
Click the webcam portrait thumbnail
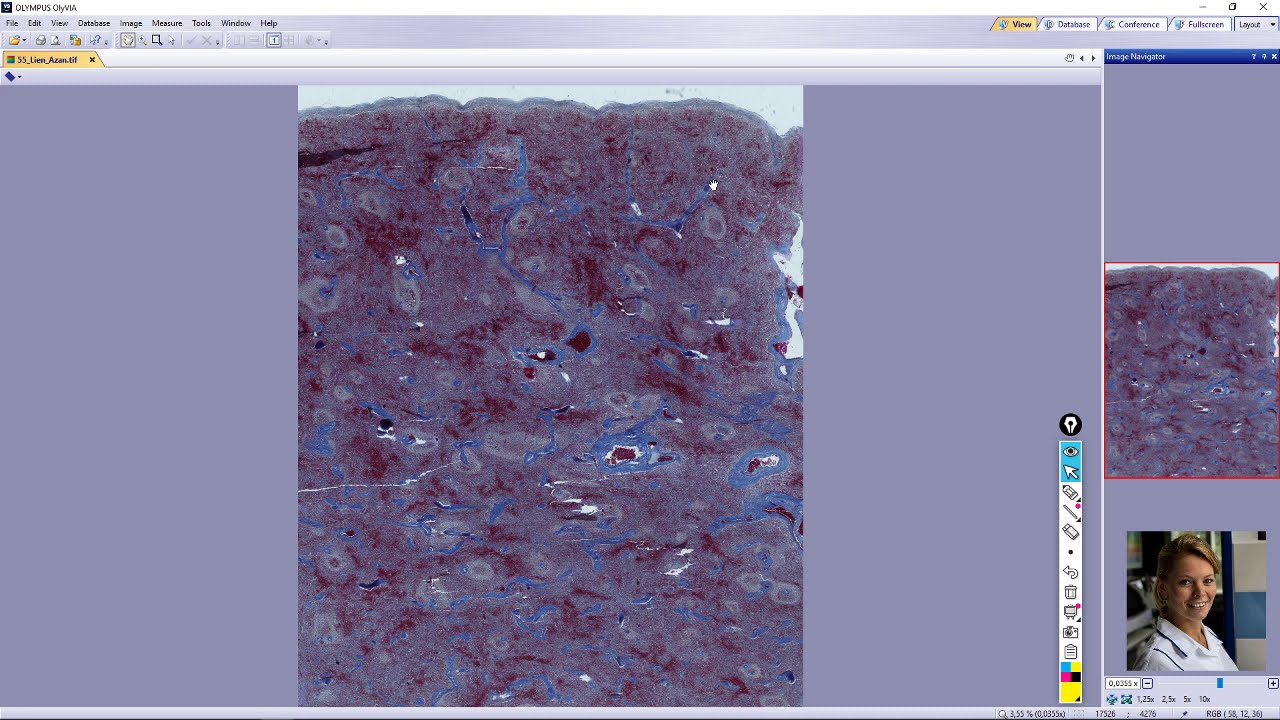coord(1196,601)
